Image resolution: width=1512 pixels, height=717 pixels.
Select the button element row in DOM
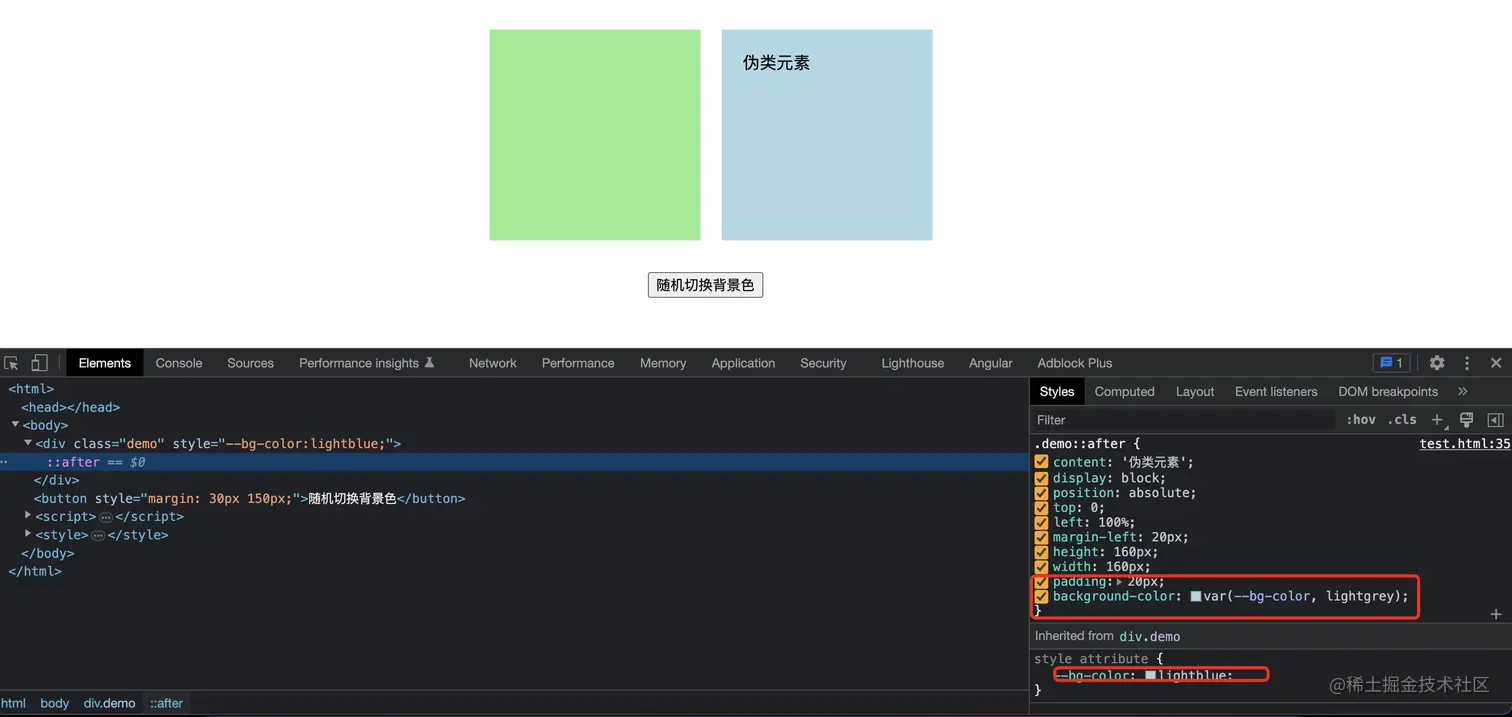pyautogui.click(x=250, y=498)
